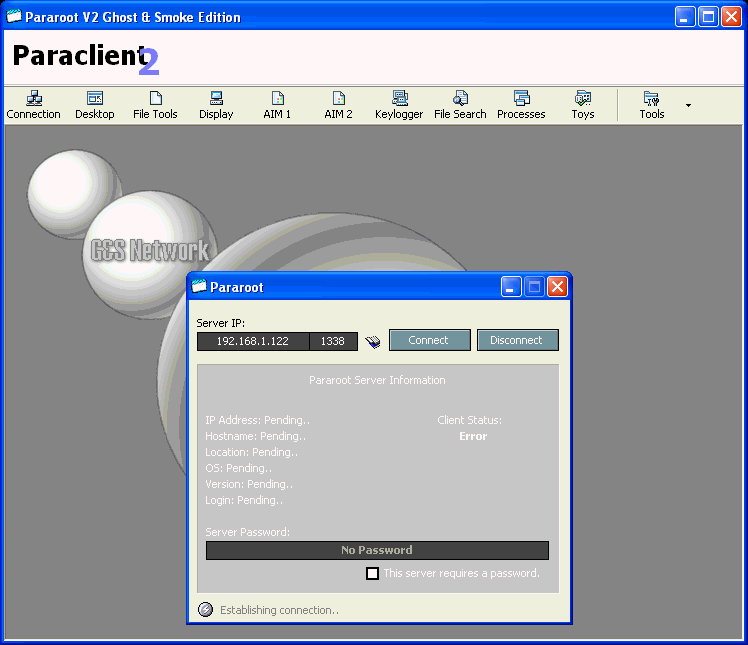Screen dimensions: 748x645
Task: Click the address book icon beside port
Action: (373, 341)
